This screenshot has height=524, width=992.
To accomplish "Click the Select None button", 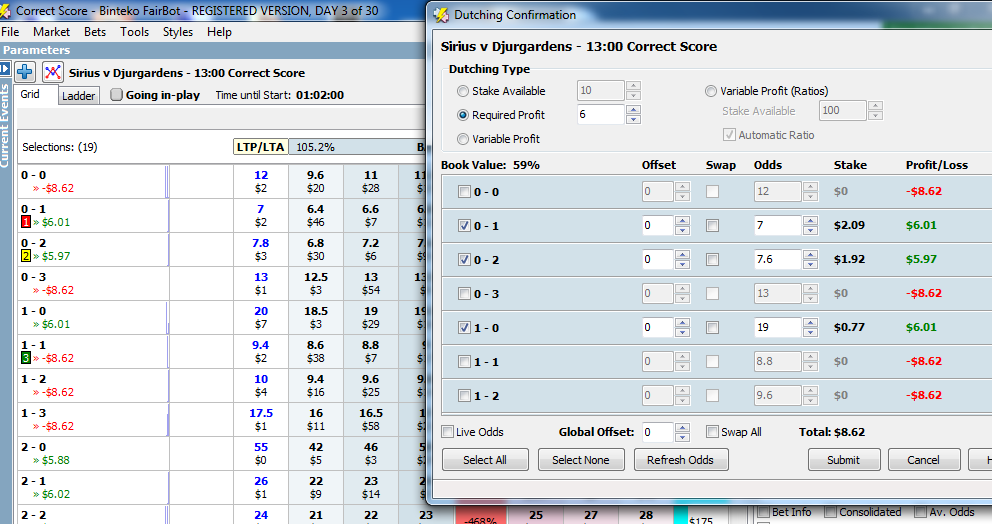I will coord(581,459).
